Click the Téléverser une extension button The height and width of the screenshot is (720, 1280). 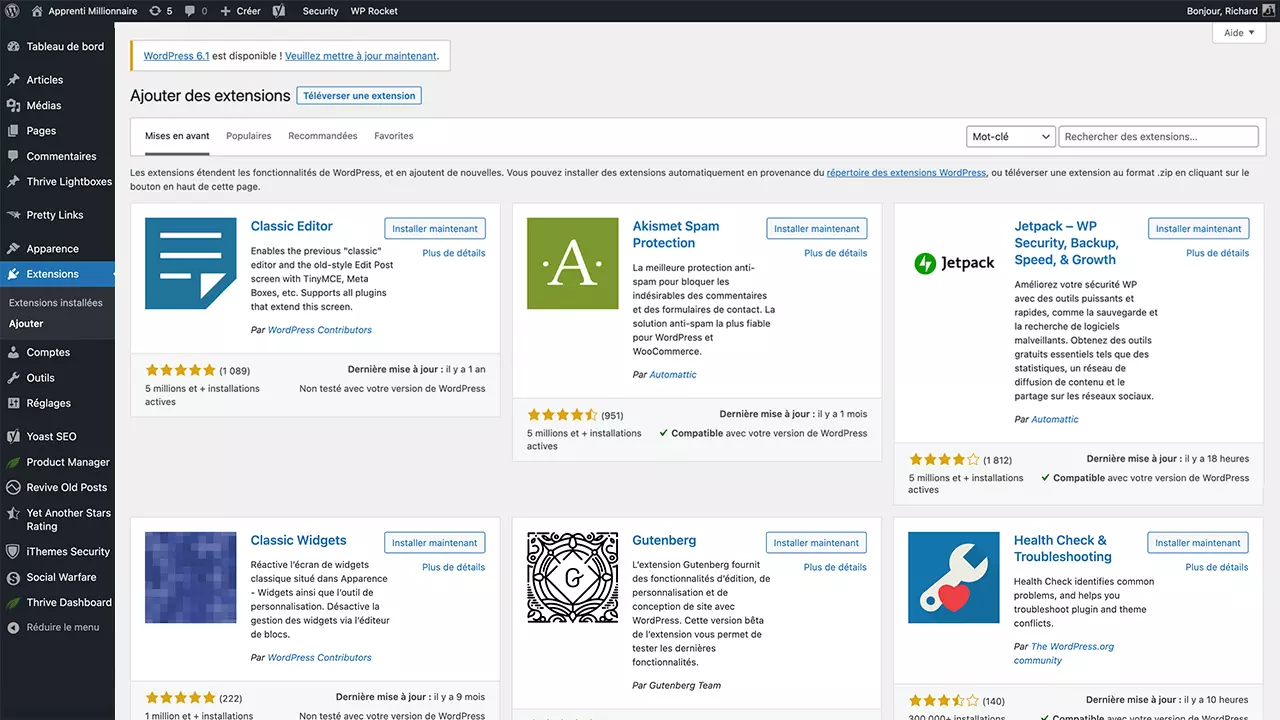click(359, 96)
